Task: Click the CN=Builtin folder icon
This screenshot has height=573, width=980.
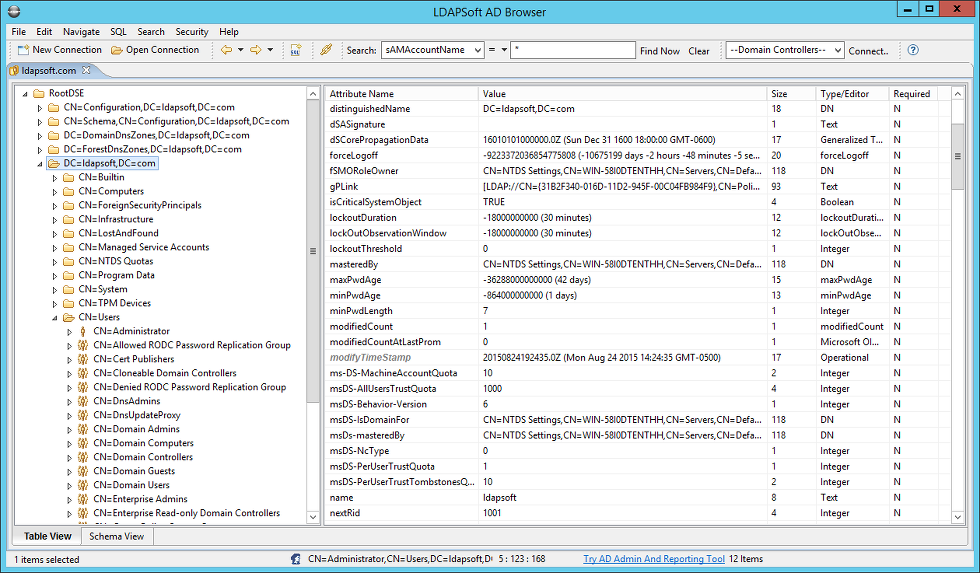Action: coord(69,177)
